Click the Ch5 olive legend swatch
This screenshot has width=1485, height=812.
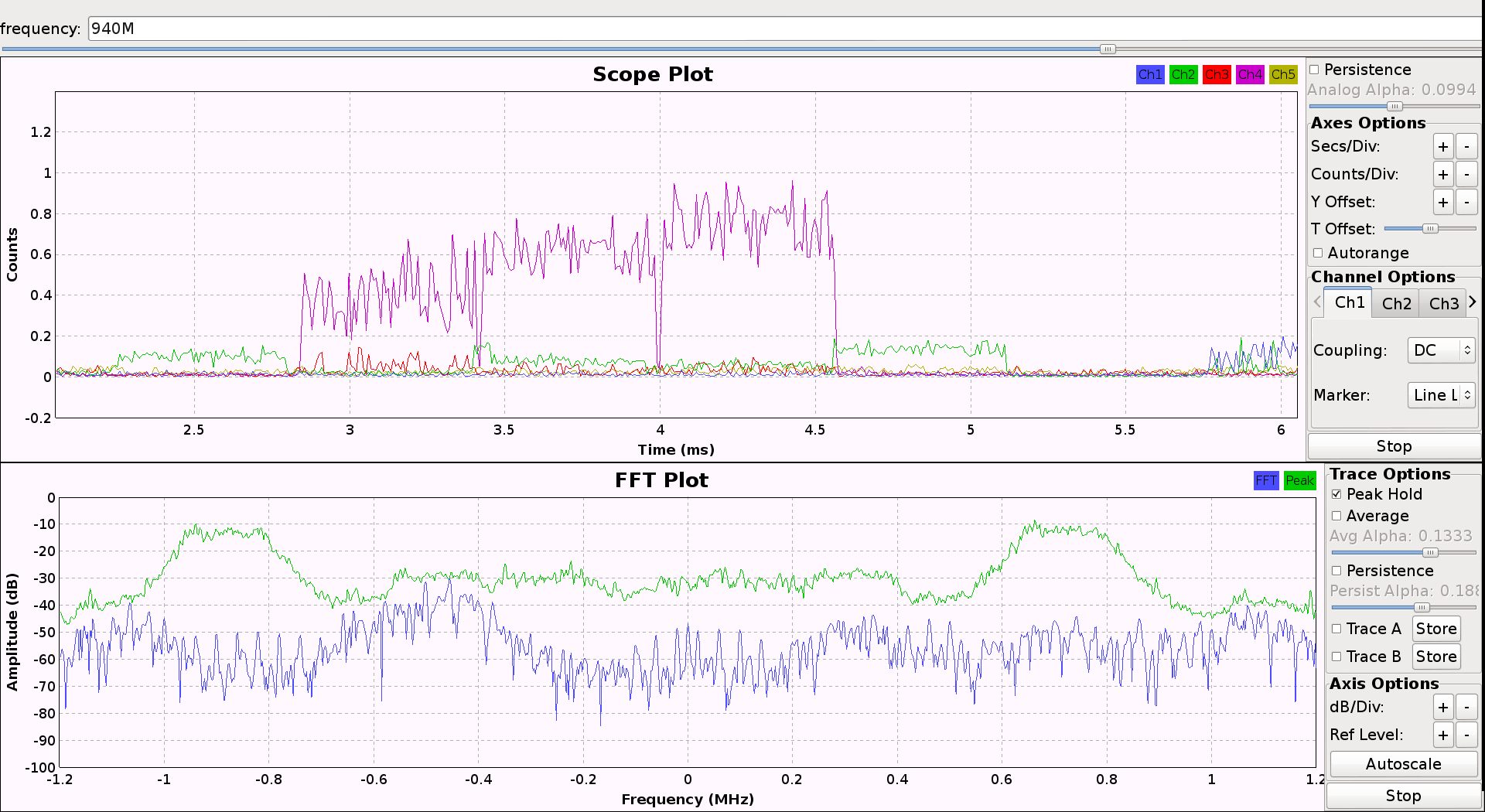pyautogui.click(x=1283, y=74)
